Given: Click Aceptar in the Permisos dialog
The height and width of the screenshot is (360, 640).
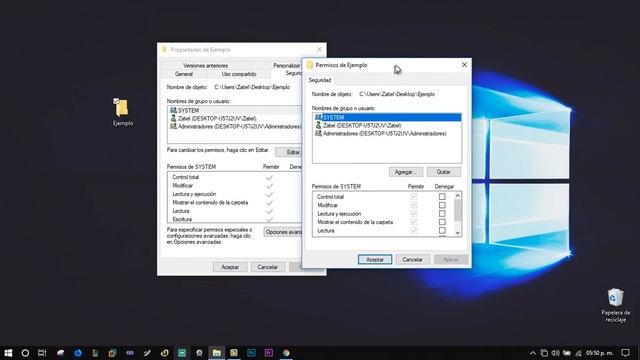Looking at the screenshot, I should (375, 260).
